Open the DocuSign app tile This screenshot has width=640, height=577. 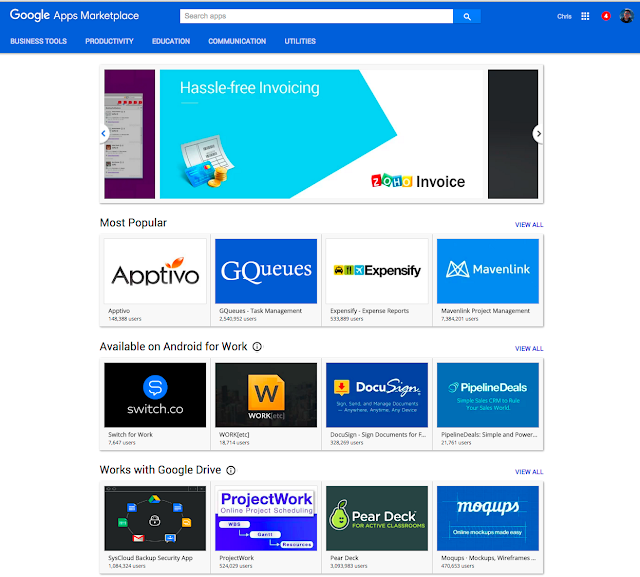pyautogui.click(x=377, y=404)
